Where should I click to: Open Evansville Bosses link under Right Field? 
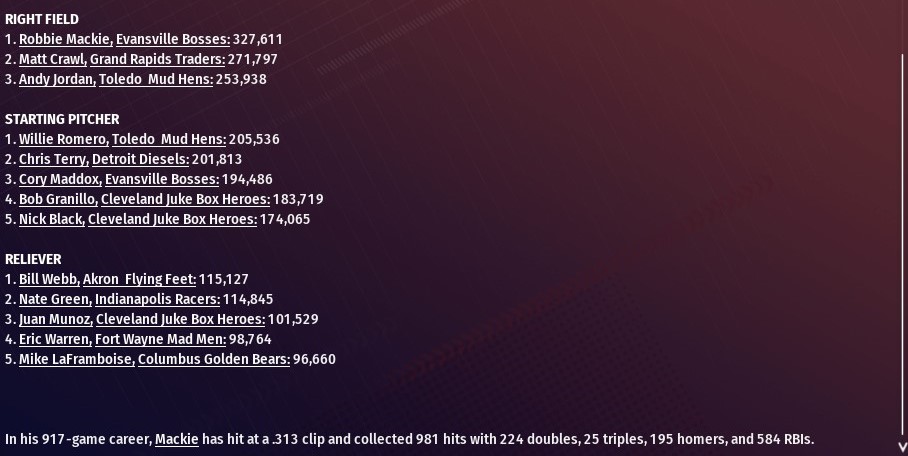[173, 39]
